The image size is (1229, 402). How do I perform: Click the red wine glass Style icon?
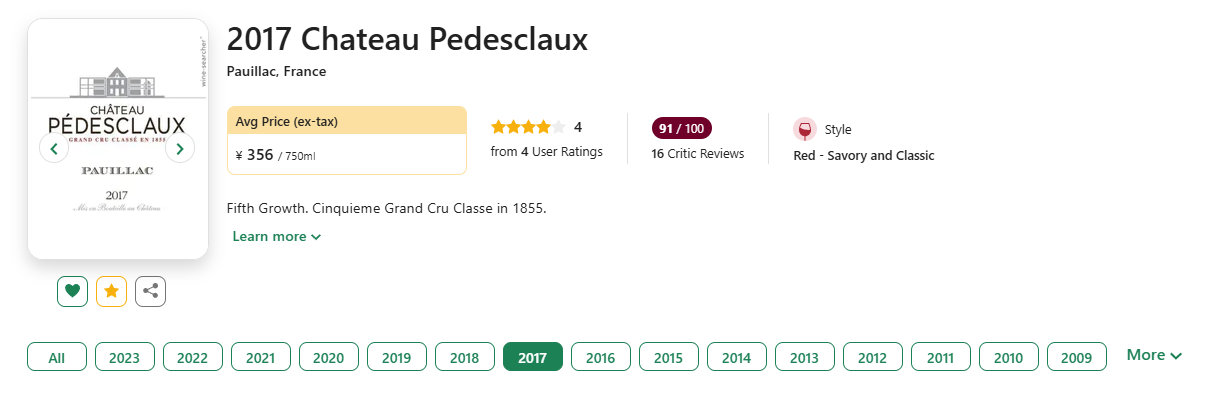[805, 129]
